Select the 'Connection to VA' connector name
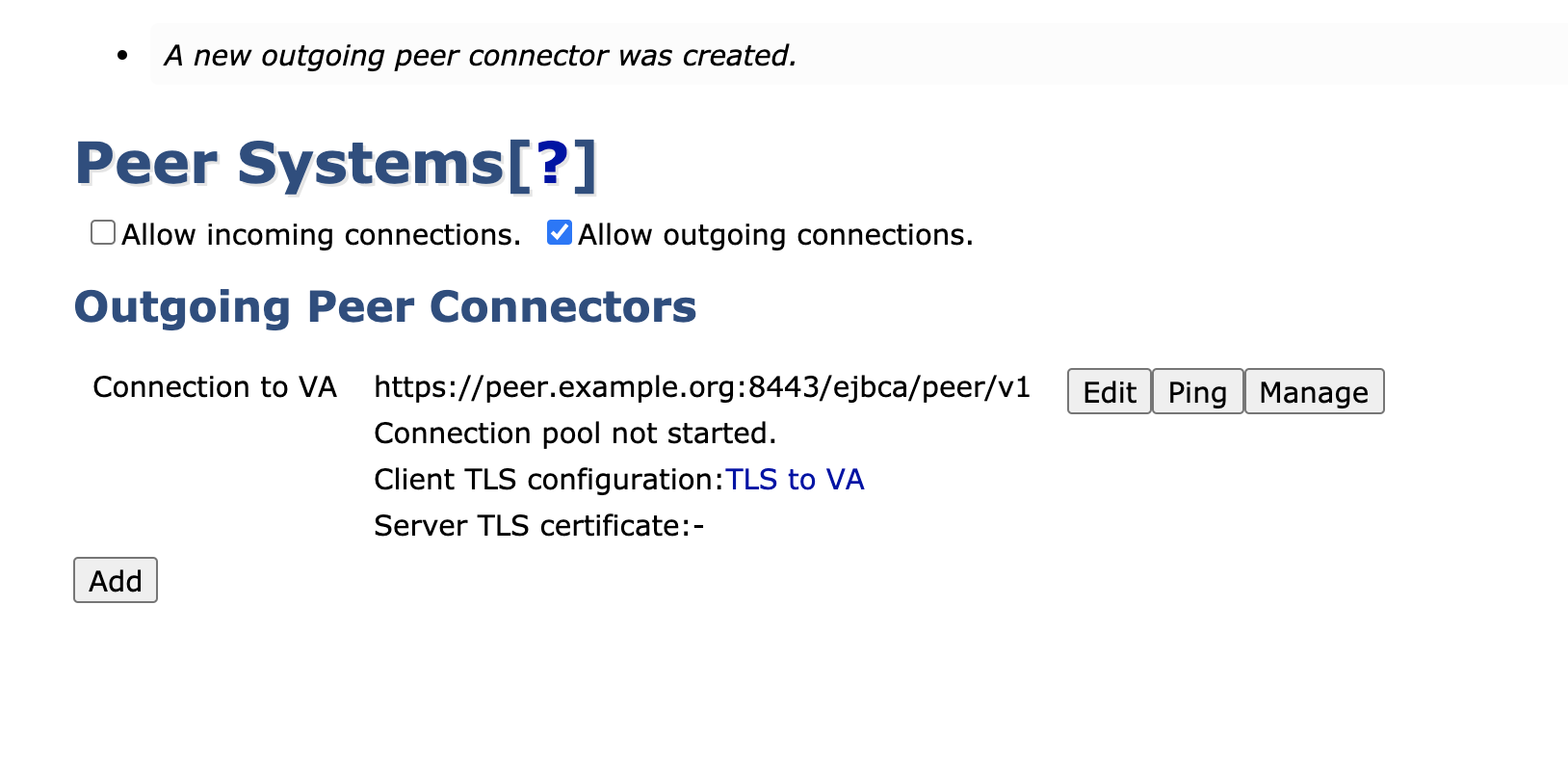The width and height of the screenshot is (1568, 763). coord(215,387)
